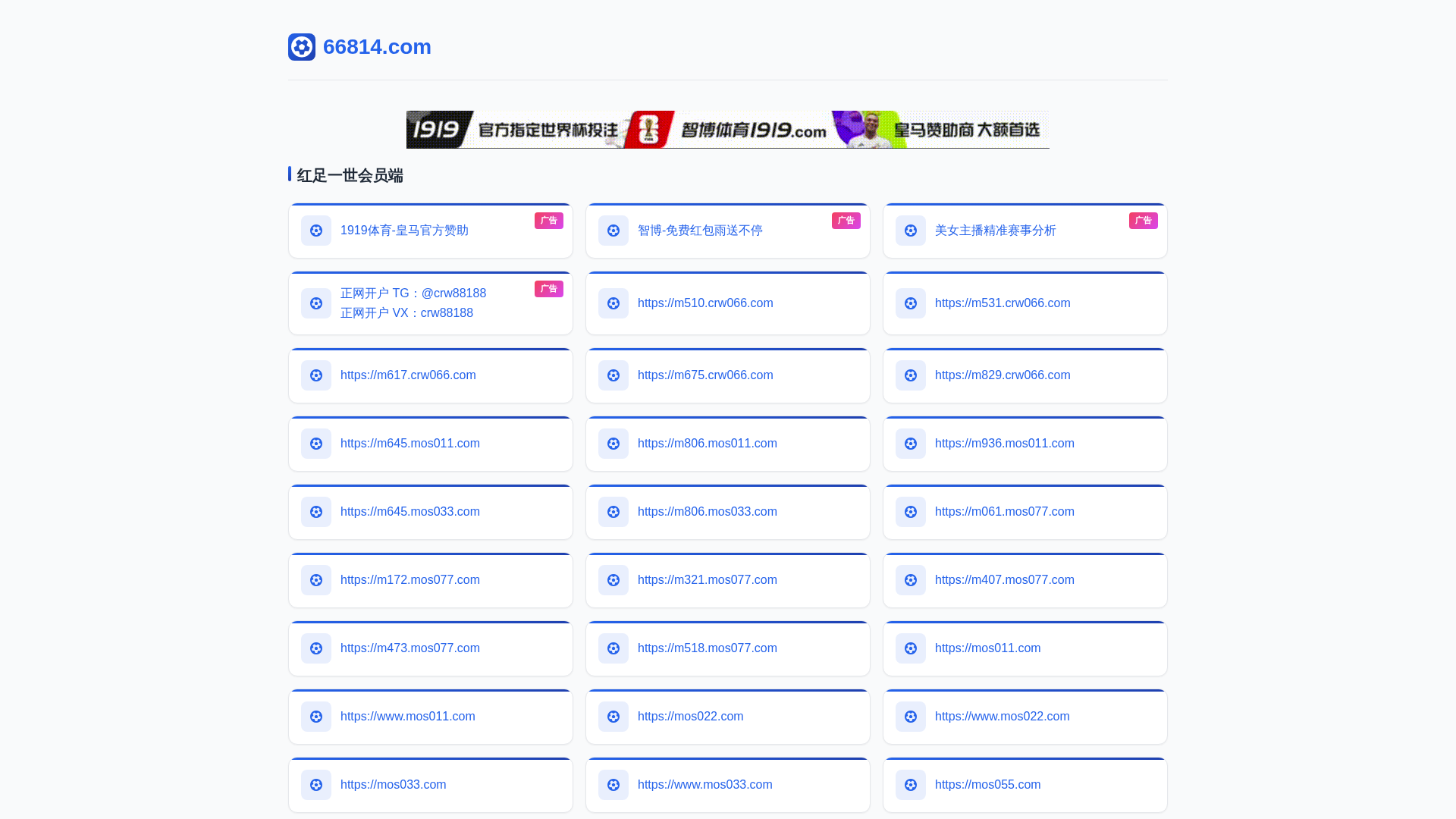The width and height of the screenshot is (1456, 819).
Task: Click soccer icon beside www.mos011.com
Action: pyautogui.click(x=316, y=717)
